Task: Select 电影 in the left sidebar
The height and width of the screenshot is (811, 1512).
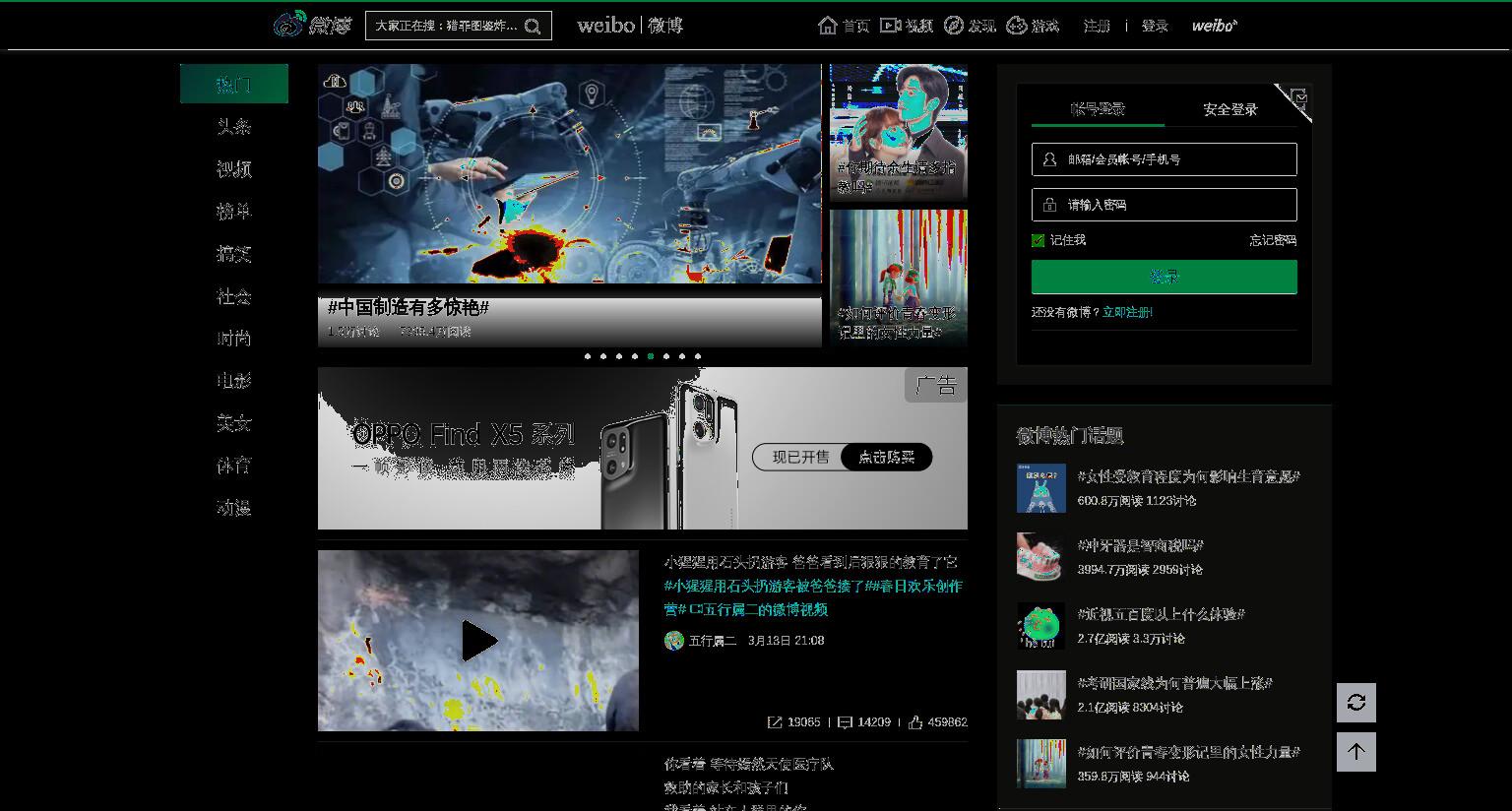Action: pos(234,381)
